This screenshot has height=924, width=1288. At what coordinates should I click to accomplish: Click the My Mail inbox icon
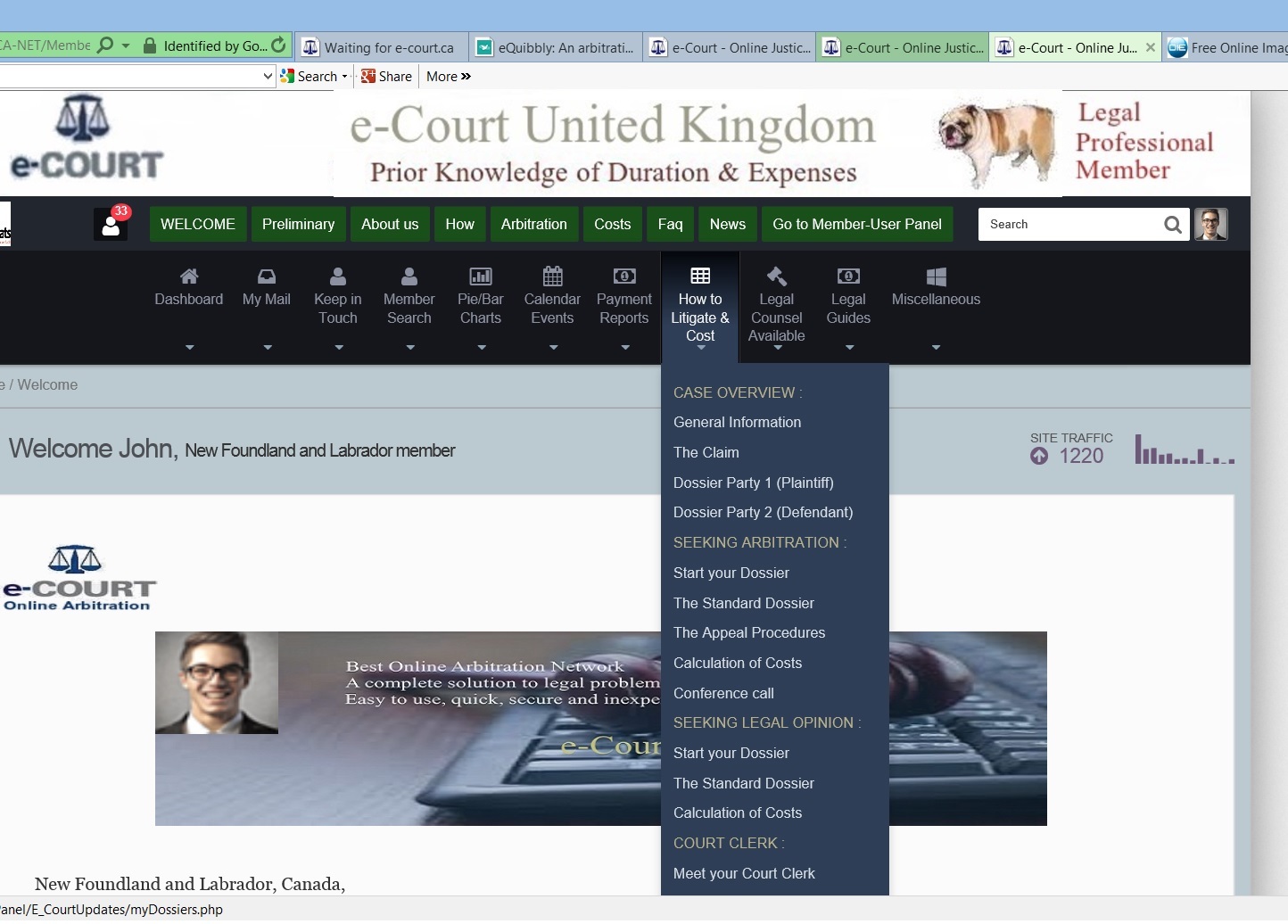pyautogui.click(x=267, y=276)
